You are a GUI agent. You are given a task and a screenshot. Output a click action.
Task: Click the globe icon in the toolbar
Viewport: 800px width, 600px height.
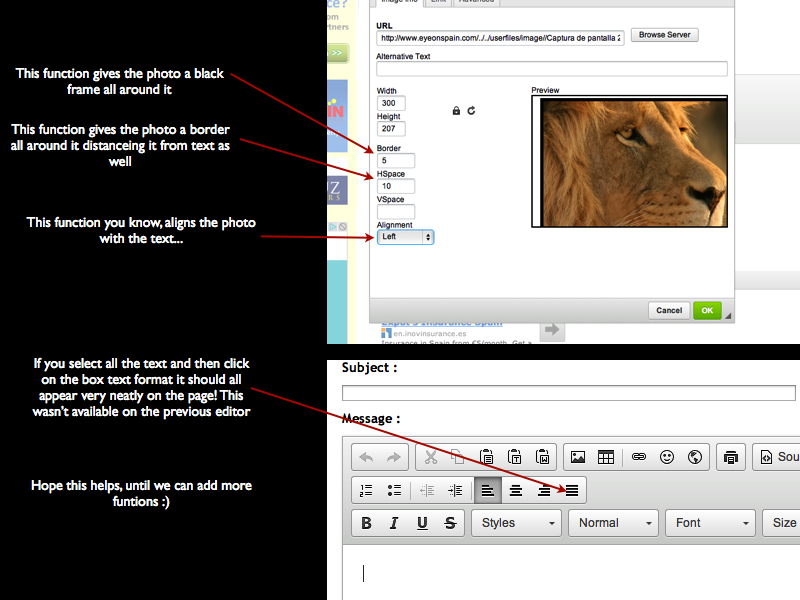(x=695, y=457)
